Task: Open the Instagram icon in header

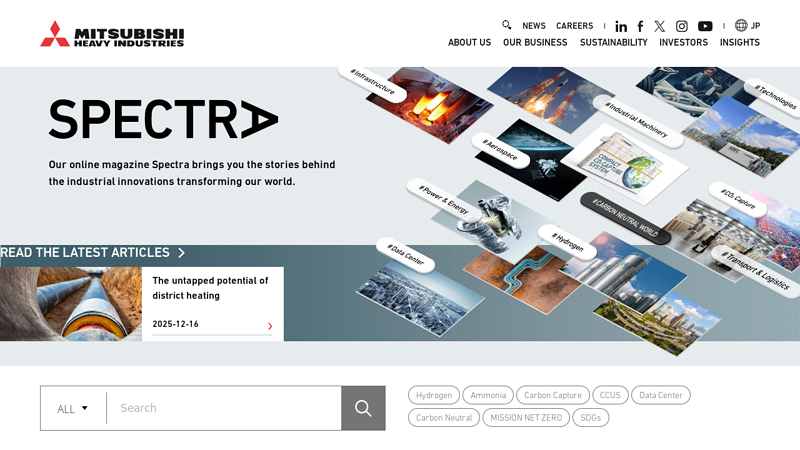Action: [x=682, y=26]
